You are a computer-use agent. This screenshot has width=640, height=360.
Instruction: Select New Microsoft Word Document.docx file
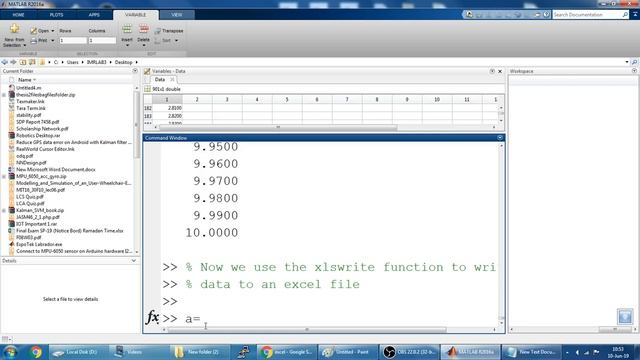[x=56, y=169]
